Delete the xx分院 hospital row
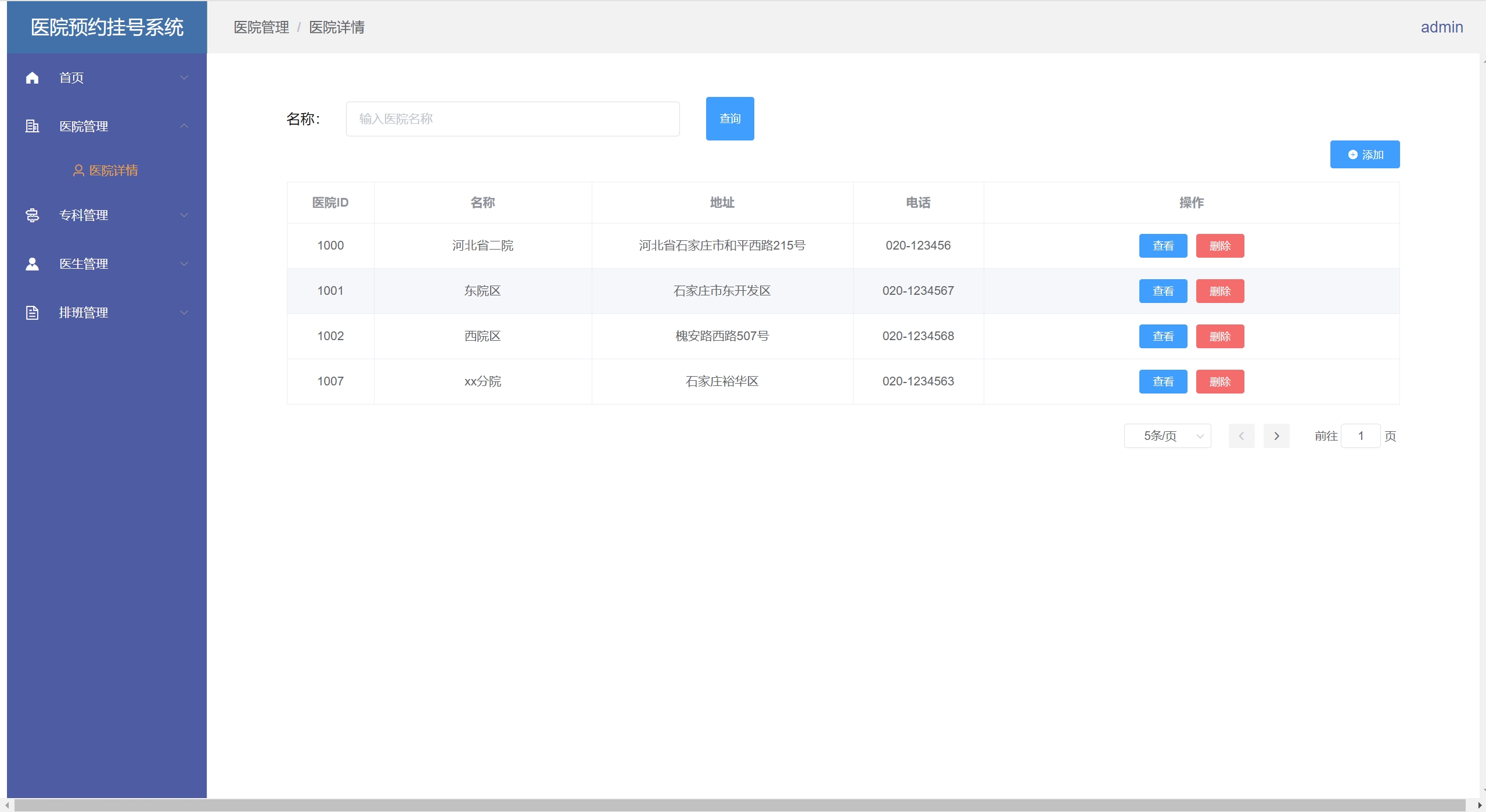This screenshot has height=812, width=1486. click(1219, 382)
